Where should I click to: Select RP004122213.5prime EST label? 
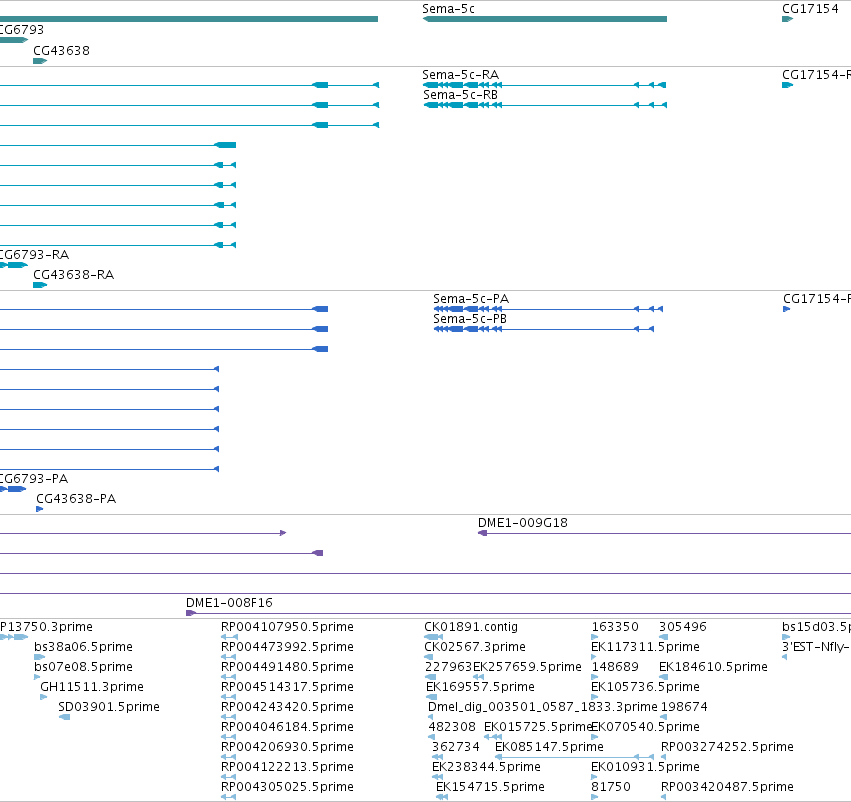[x=287, y=767]
